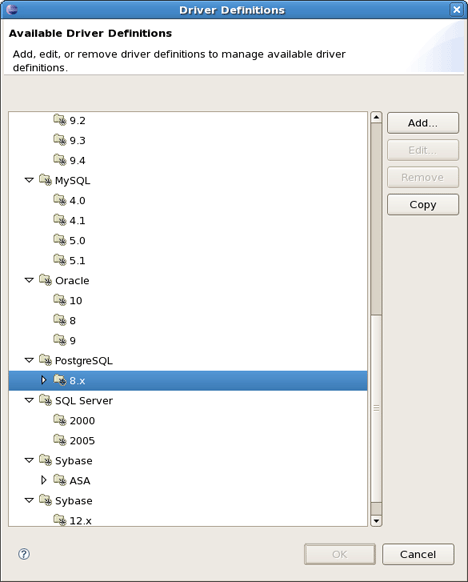Select SQL Server 2005 label
The width and height of the screenshot is (468, 582).
point(82,441)
